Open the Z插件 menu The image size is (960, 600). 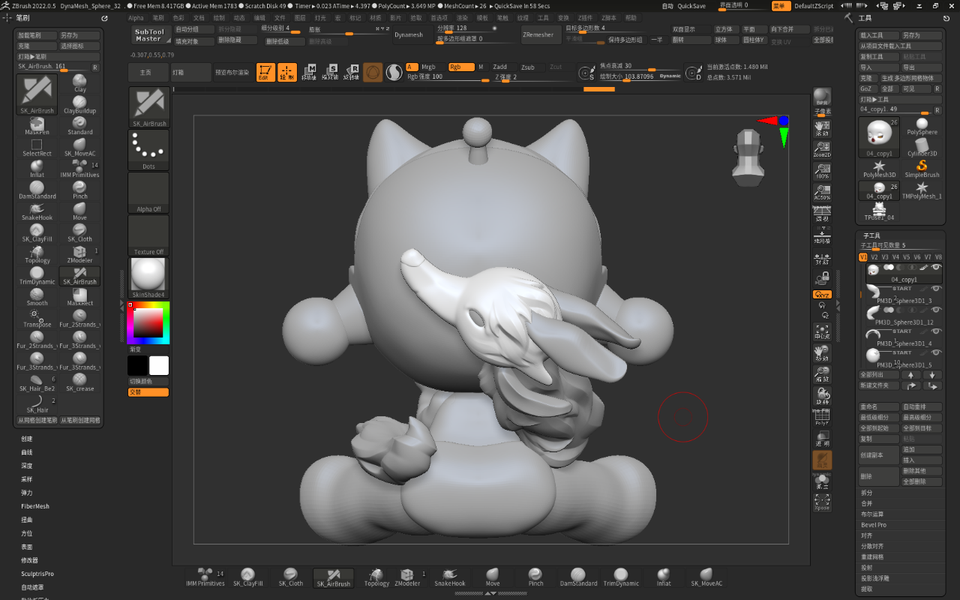pyautogui.click(x=585, y=18)
